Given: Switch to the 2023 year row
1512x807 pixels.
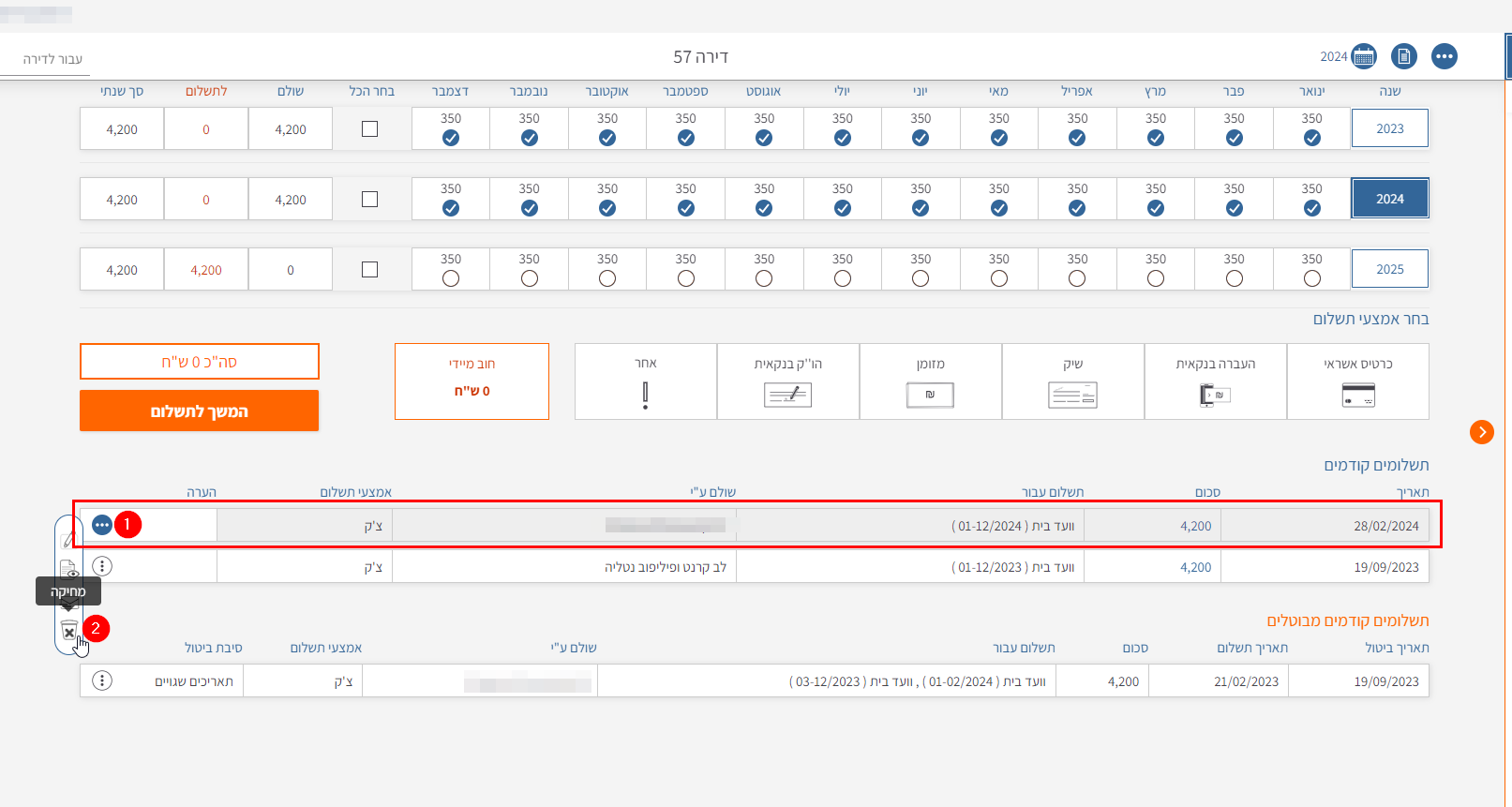Looking at the screenshot, I should pyautogui.click(x=1389, y=128).
